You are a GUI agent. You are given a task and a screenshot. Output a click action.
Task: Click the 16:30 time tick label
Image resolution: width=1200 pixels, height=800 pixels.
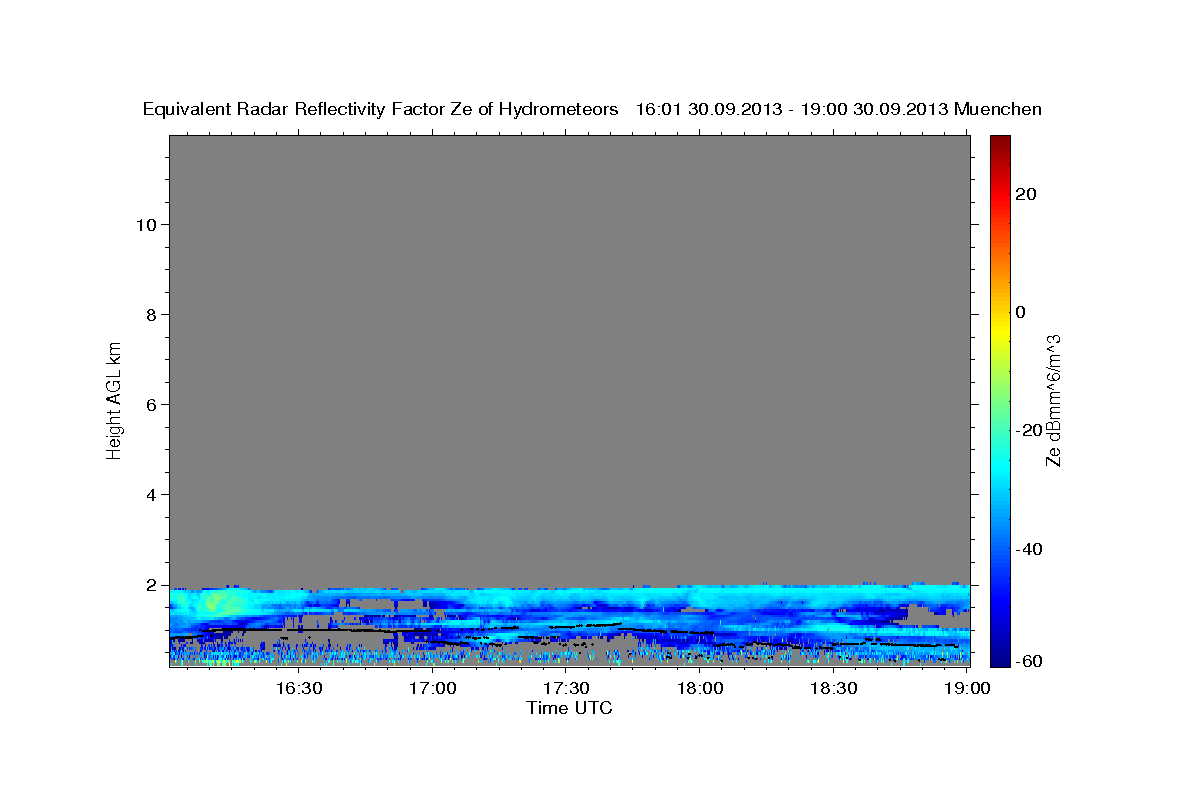299,689
